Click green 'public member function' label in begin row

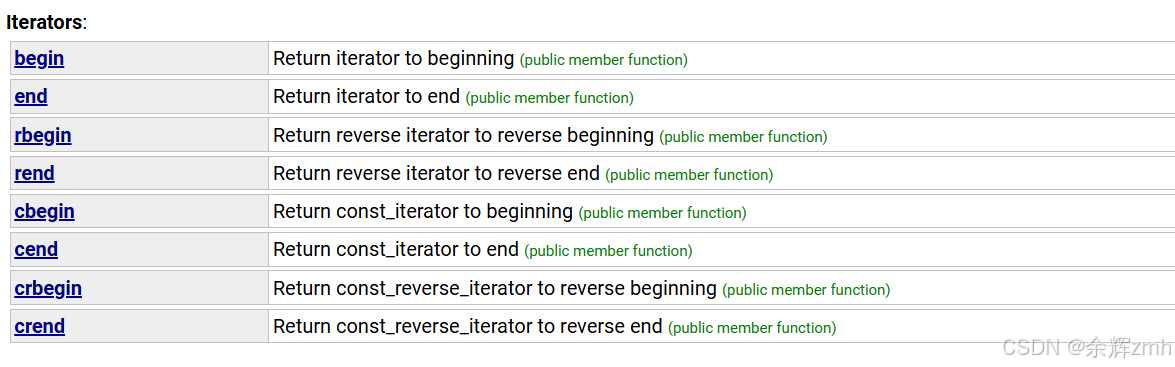click(x=604, y=60)
